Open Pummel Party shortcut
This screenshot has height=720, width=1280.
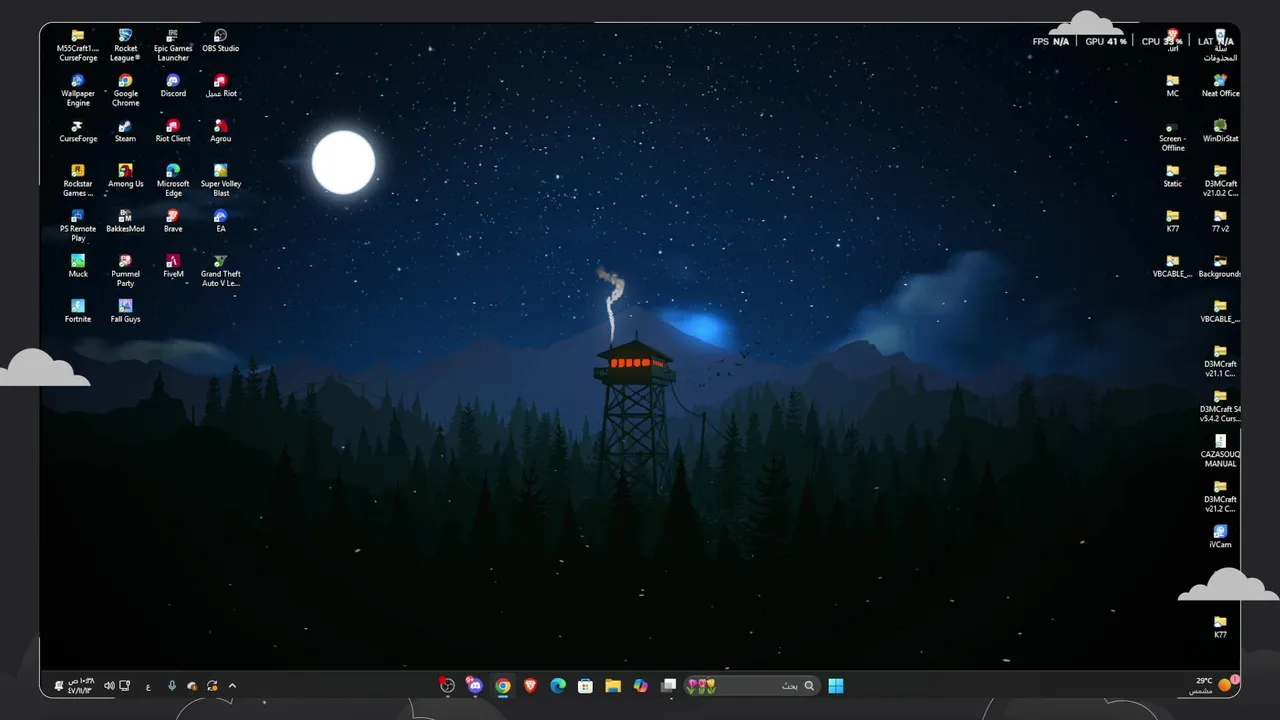click(125, 271)
